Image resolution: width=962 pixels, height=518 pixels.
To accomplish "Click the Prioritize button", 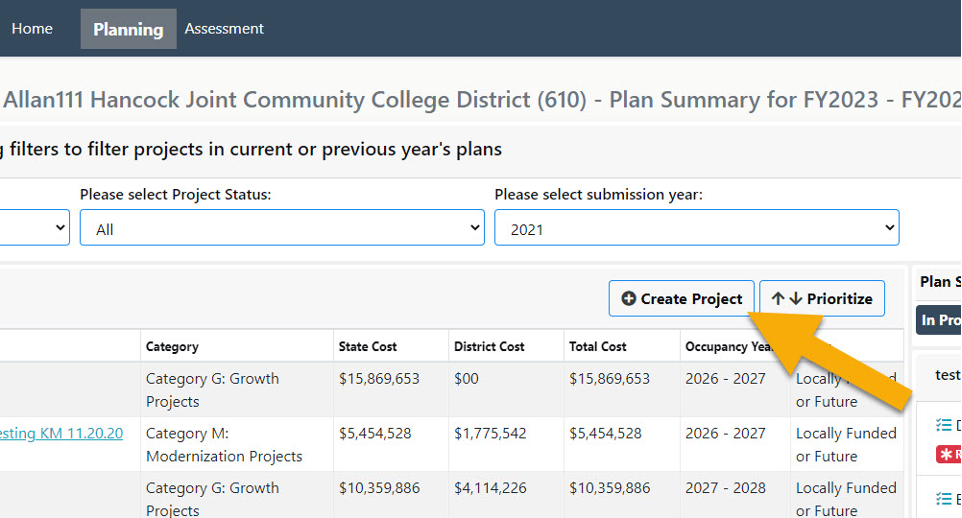I will [x=822, y=298].
